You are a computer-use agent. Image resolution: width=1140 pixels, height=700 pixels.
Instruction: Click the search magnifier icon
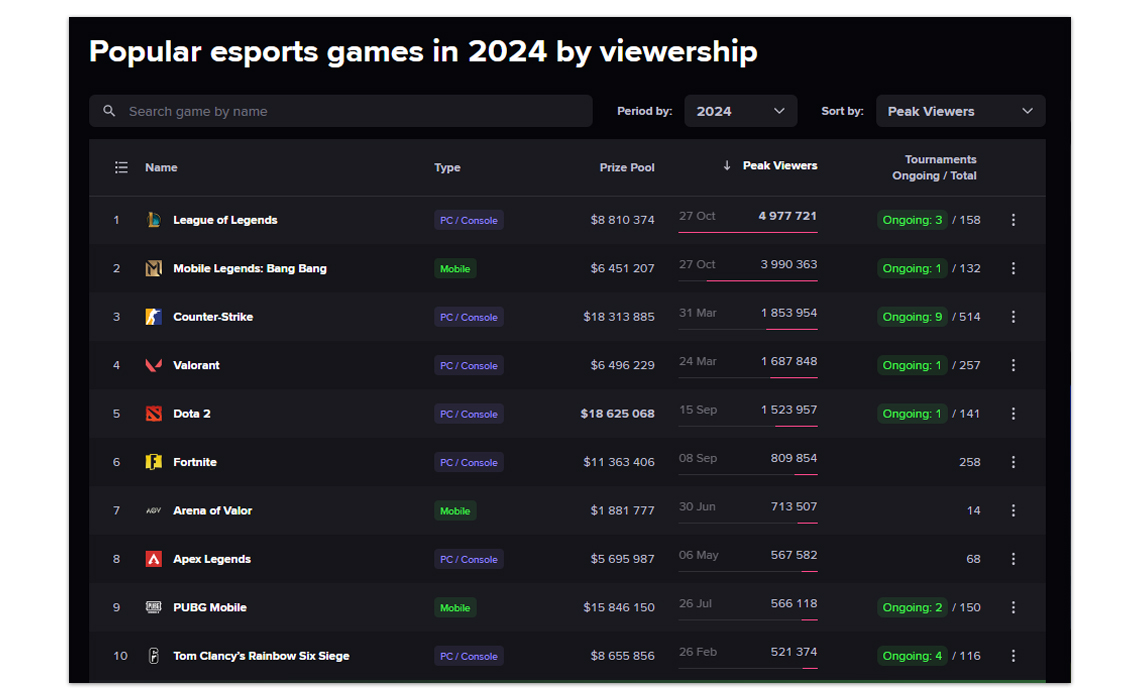[109, 111]
